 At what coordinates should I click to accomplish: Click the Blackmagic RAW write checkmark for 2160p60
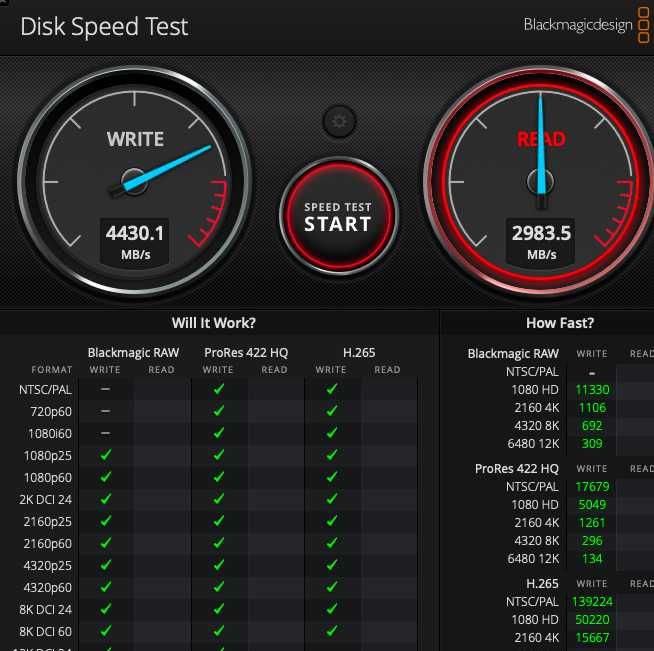[106, 543]
